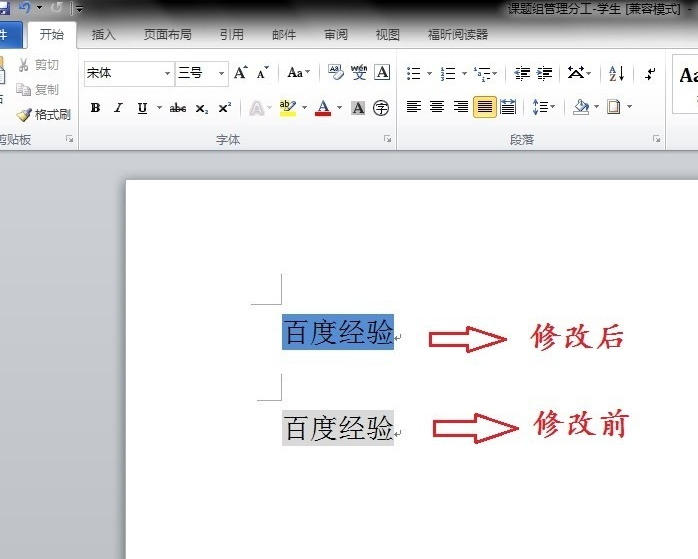Center the text
This screenshot has height=559, width=698.
(x=437, y=107)
